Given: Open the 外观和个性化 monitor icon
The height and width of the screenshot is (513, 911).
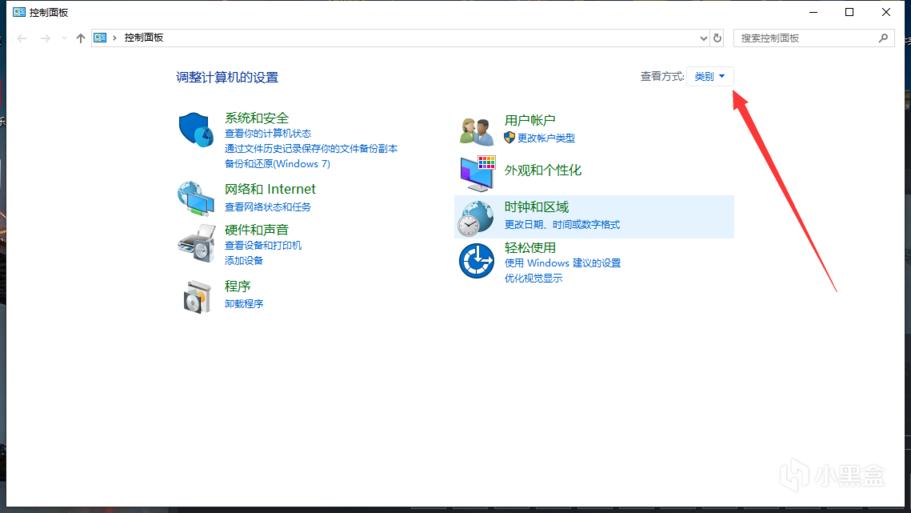Looking at the screenshot, I should (477, 173).
